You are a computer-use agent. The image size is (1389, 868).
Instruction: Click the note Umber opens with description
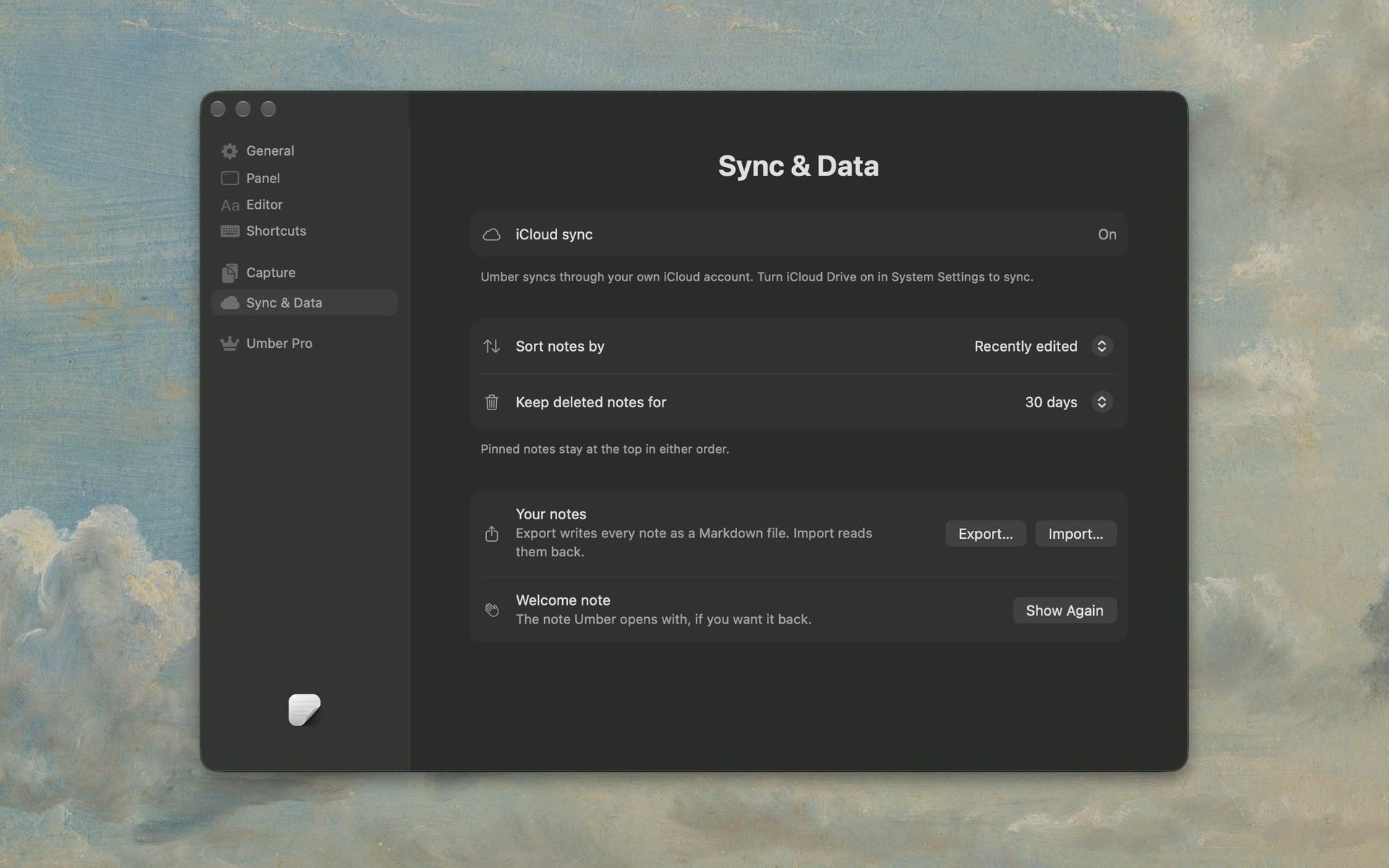coord(663,619)
